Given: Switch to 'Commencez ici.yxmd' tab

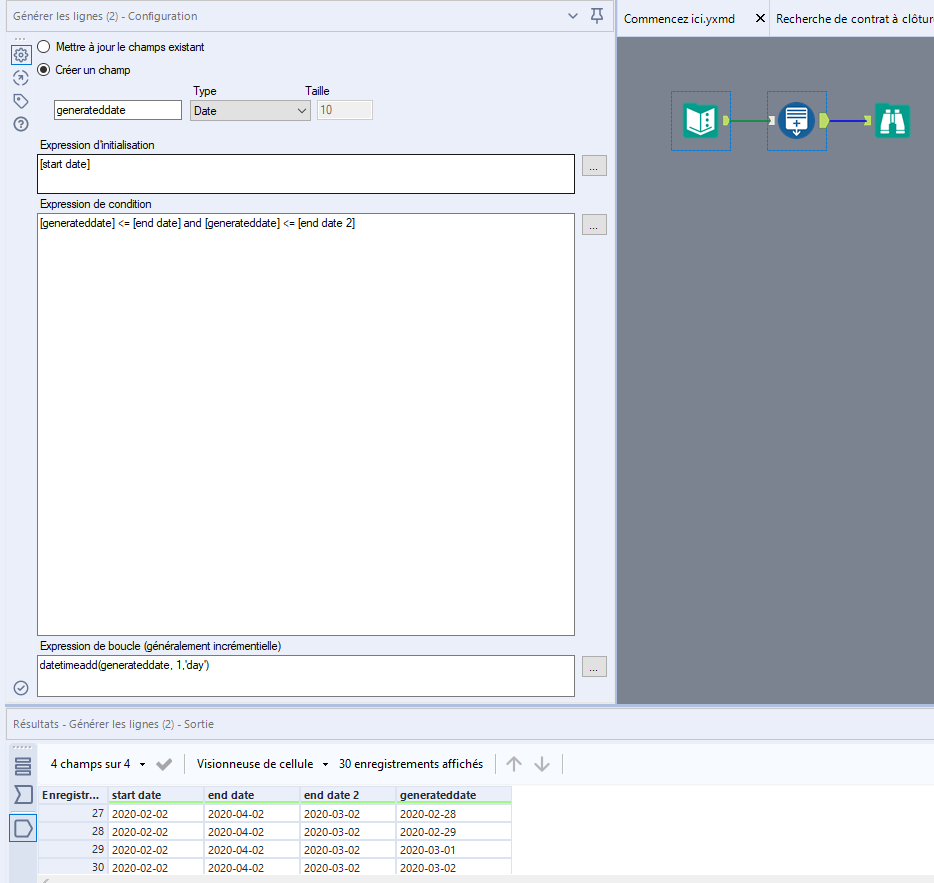Looking at the screenshot, I should pos(679,19).
